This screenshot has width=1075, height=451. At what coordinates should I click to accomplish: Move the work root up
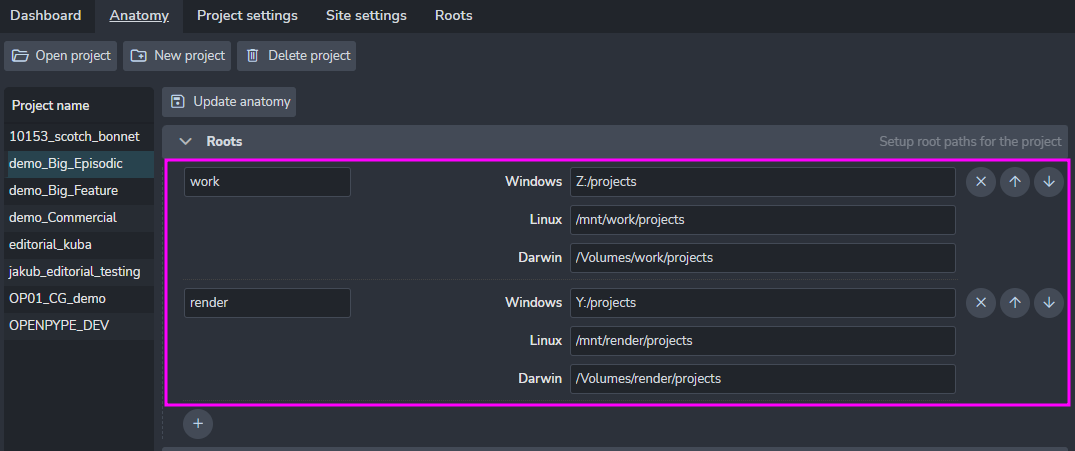point(1014,182)
